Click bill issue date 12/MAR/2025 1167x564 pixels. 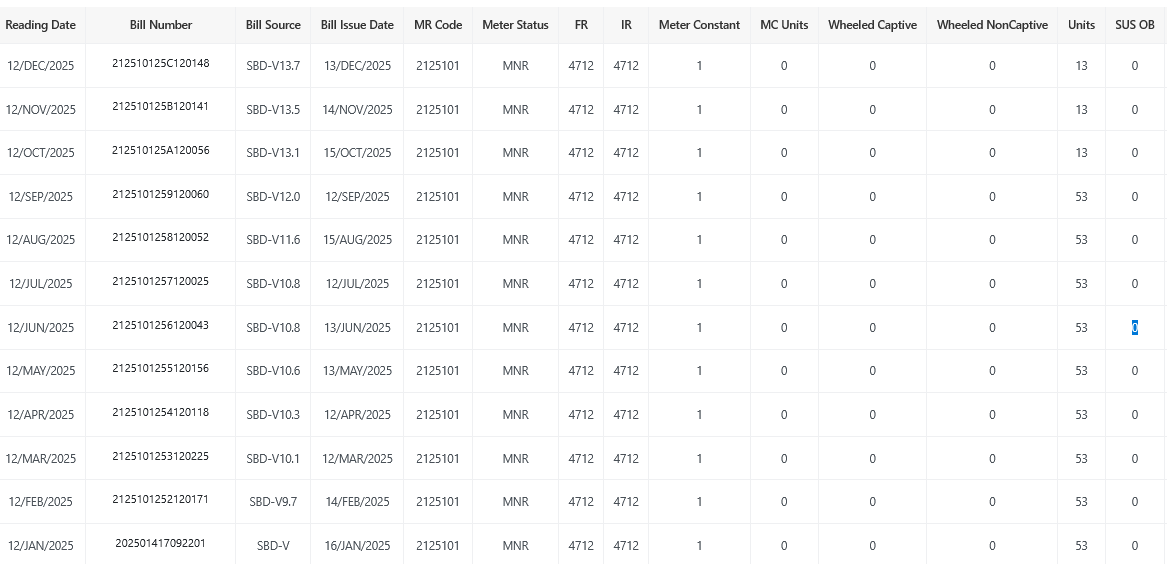click(357, 459)
